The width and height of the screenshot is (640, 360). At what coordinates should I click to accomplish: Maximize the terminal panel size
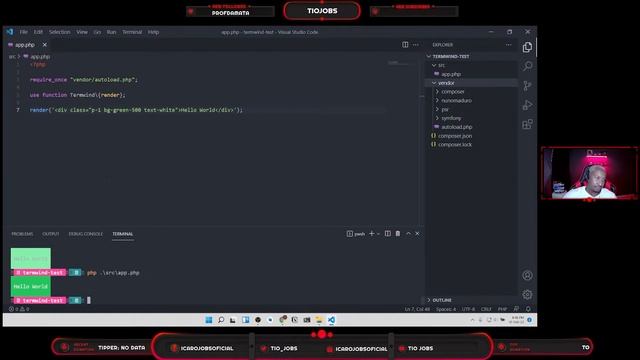click(408, 234)
